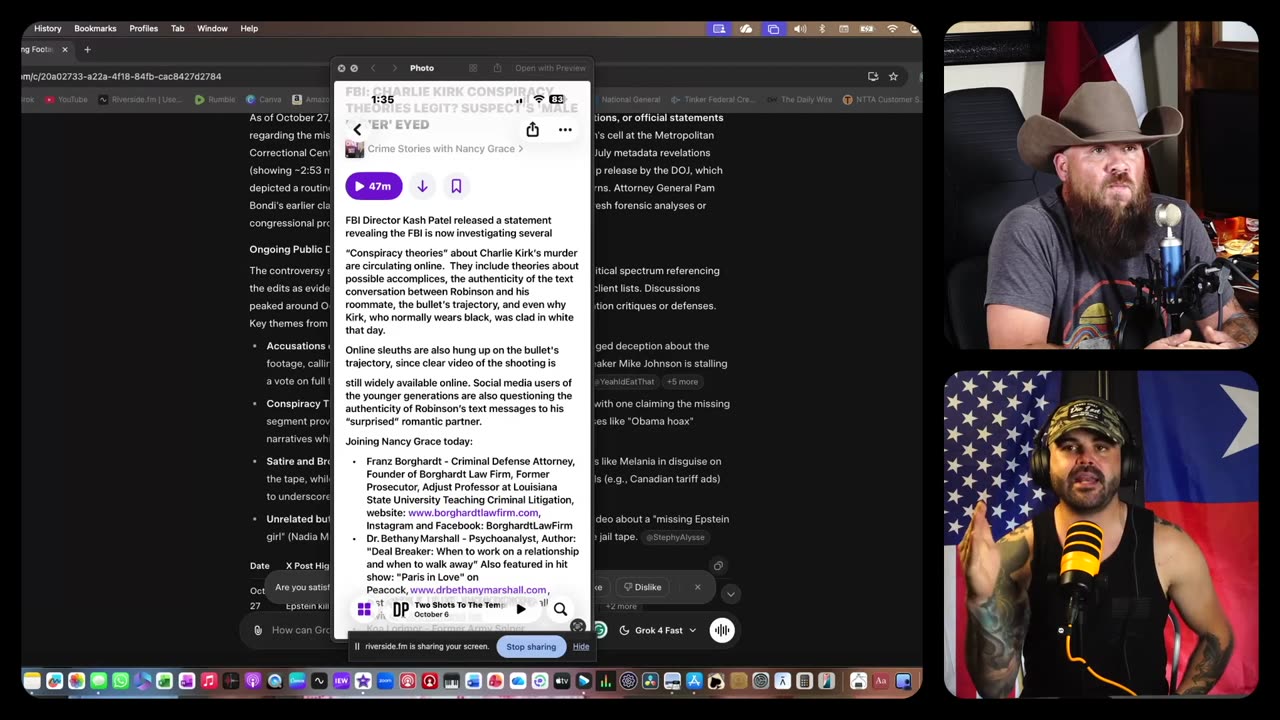Start Grok voice mode waveform button
1280x720 pixels.
(722, 630)
